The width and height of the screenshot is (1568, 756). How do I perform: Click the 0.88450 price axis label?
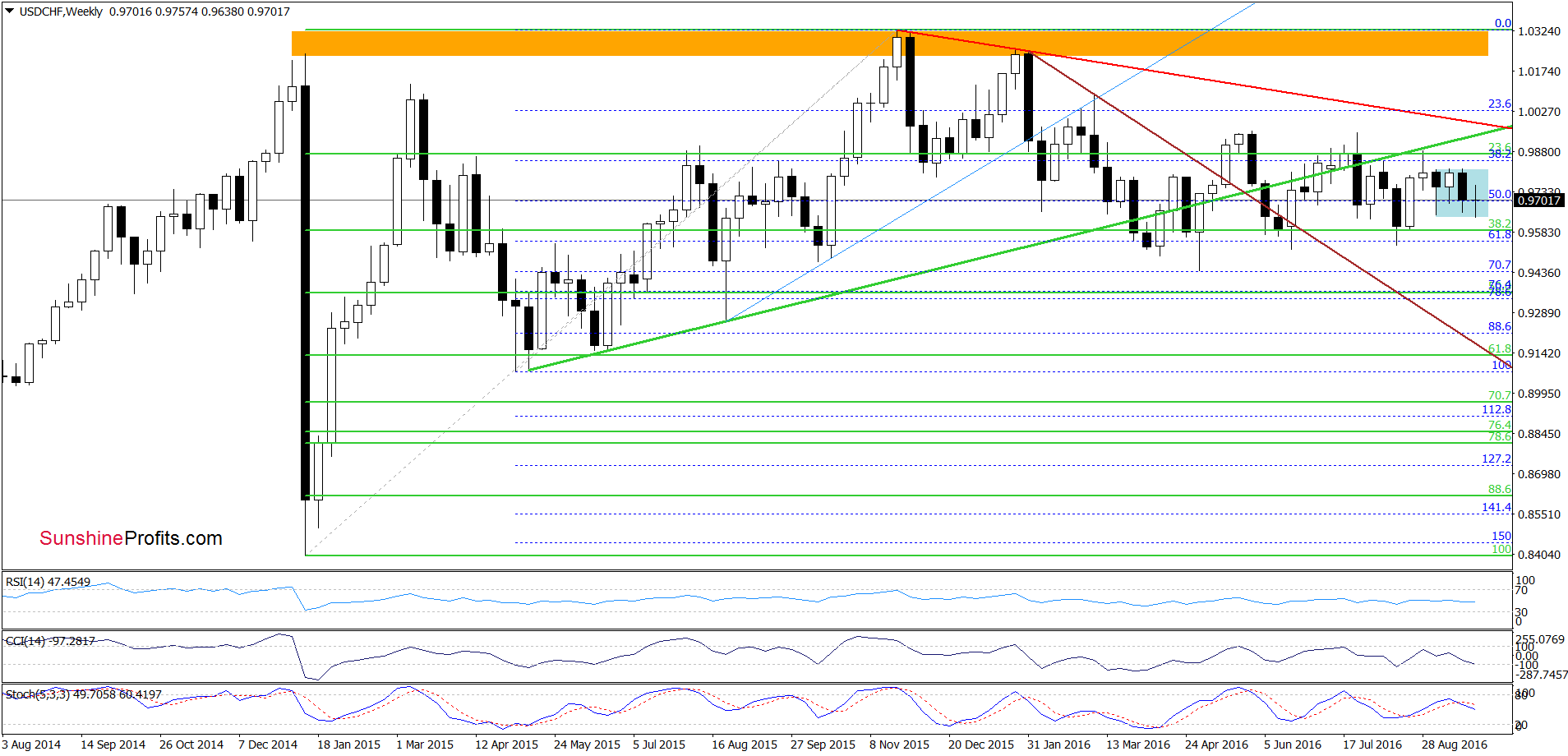[x=1538, y=434]
